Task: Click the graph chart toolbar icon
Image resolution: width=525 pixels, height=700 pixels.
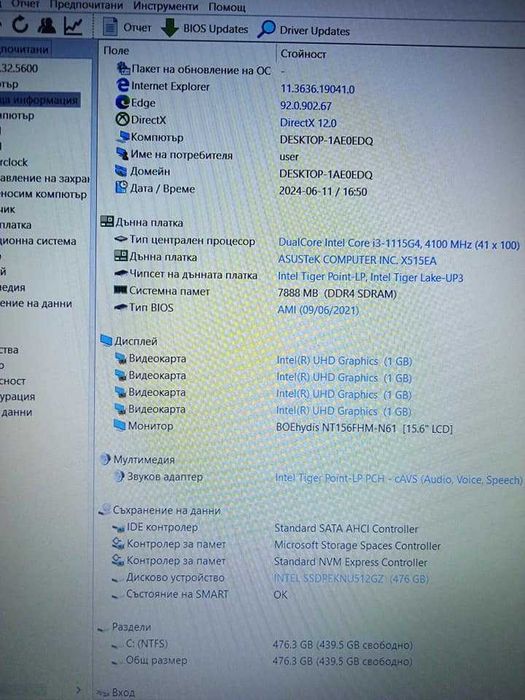Action: (x=73, y=26)
